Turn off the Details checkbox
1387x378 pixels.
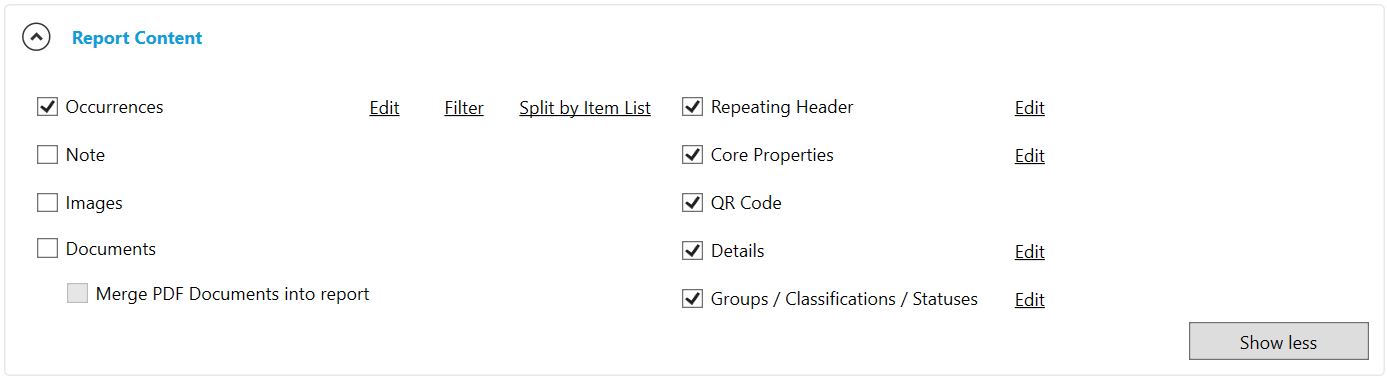(692, 251)
